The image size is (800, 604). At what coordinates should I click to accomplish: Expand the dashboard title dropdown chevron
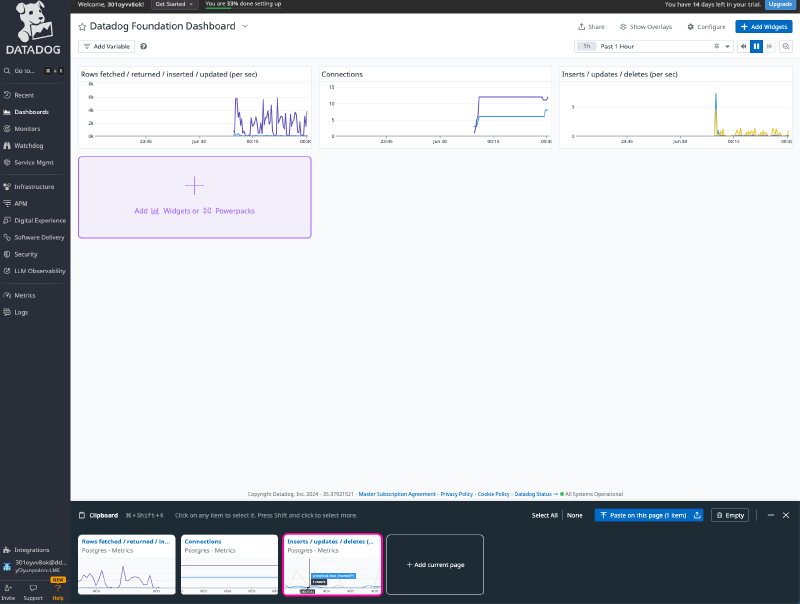[x=245, y=26]
